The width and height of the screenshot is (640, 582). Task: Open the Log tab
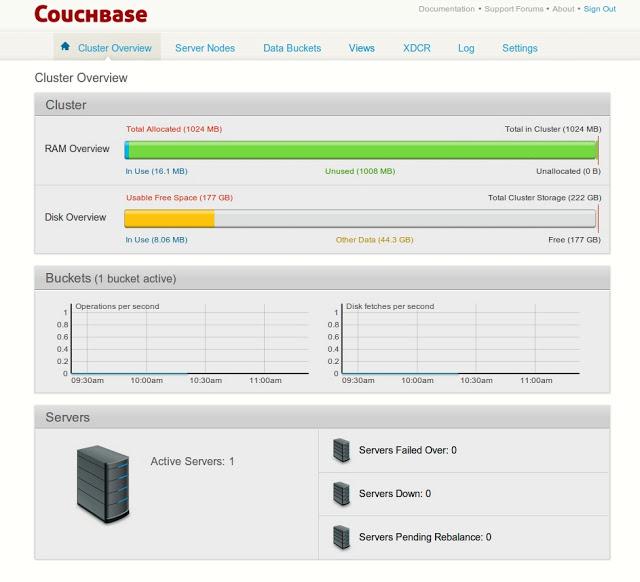(x=466, y=48)
